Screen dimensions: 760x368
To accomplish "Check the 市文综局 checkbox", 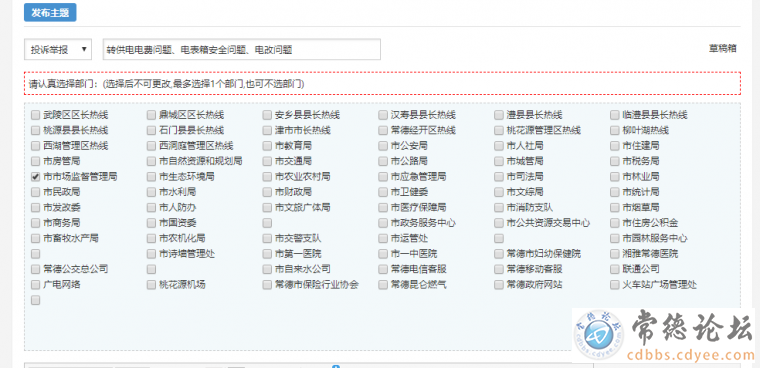I will click(x=499, y=192).
